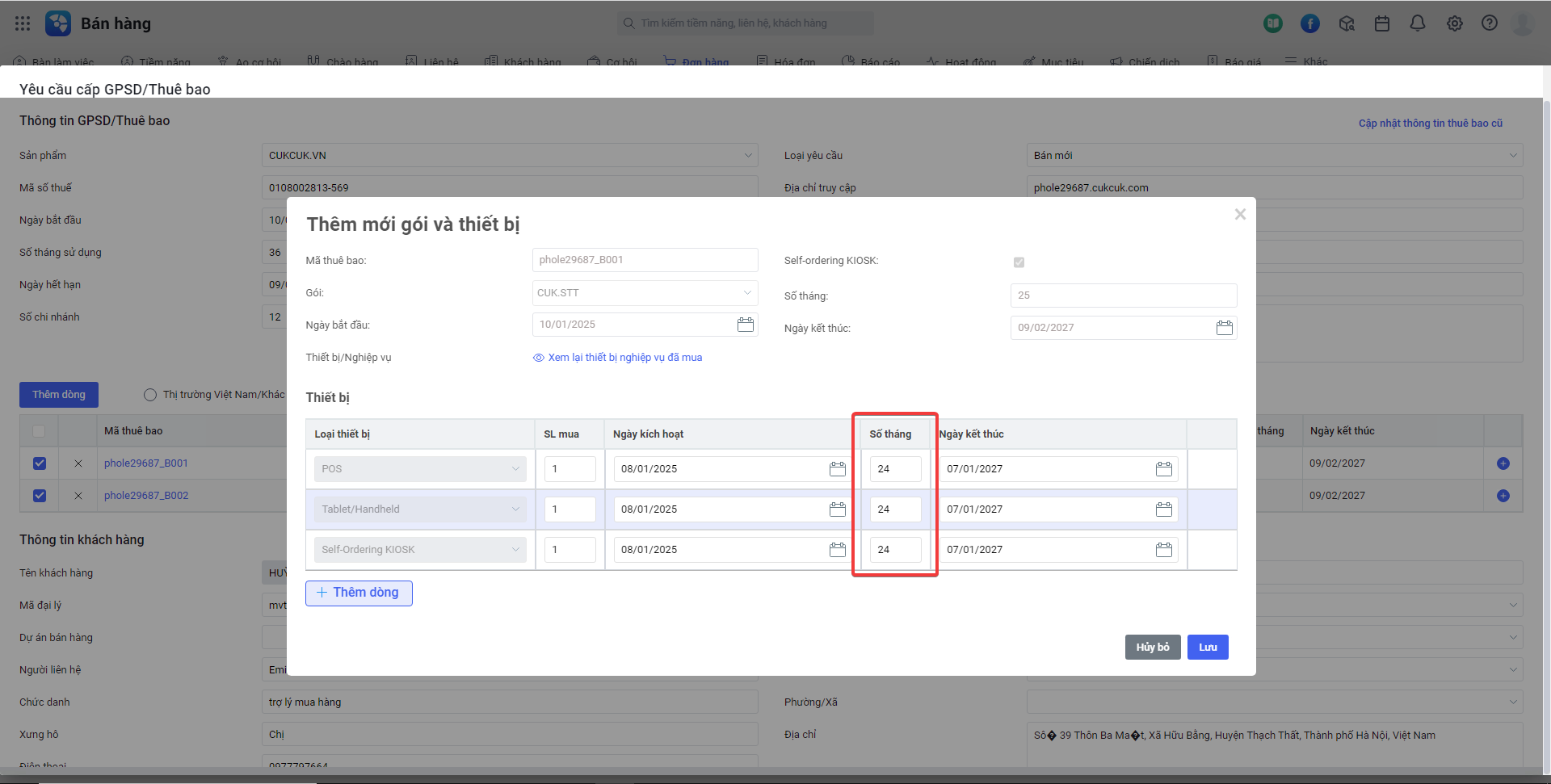The image size is (1551, 784).
Task: Open the phole29687_B001 link
Action: 146,463
